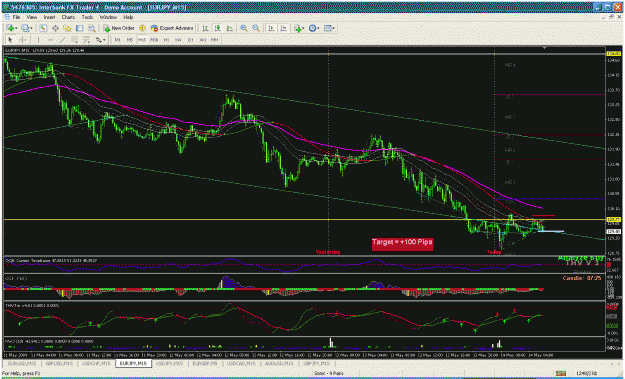Toggle Expert Advisors on or off

(x=172, y=28)
